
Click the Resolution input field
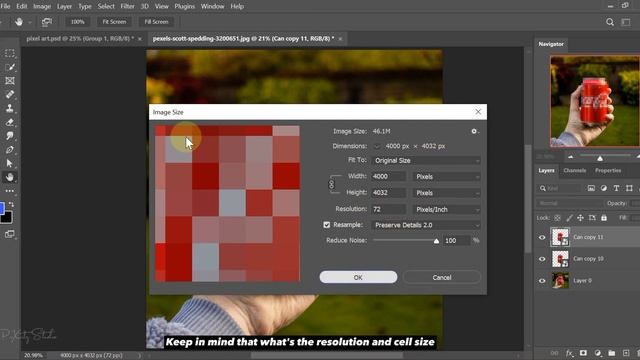pyautogui.click(x=389, y=209)
